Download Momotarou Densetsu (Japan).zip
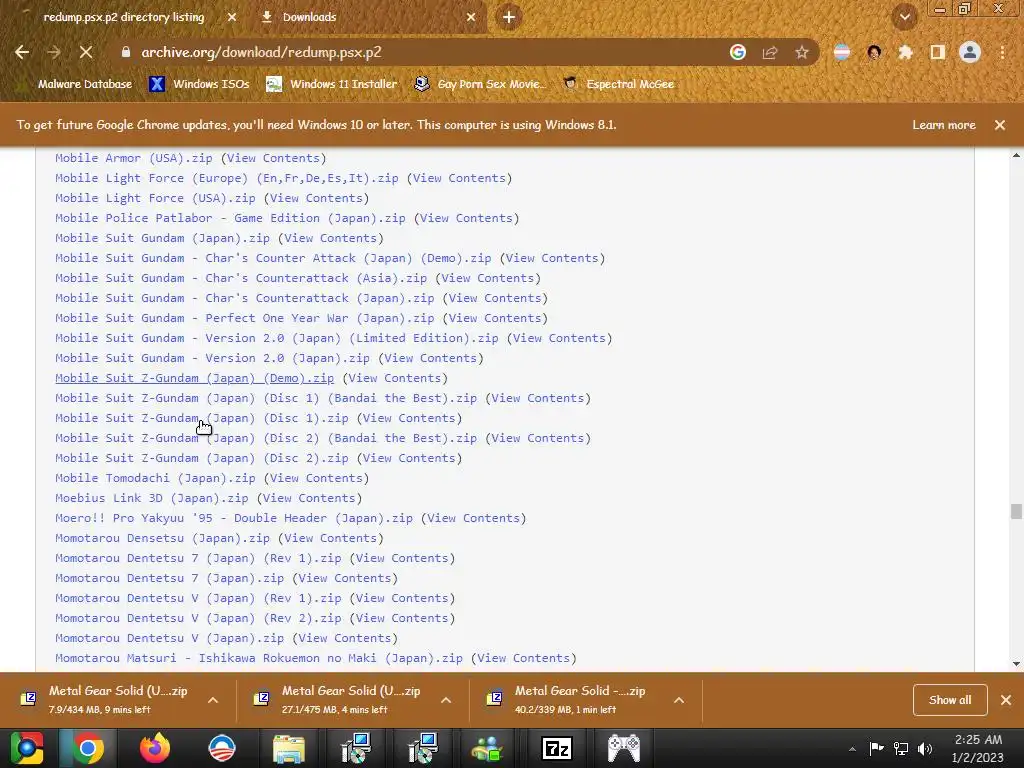The image size is (1024, 768). (x=162, y=538)
